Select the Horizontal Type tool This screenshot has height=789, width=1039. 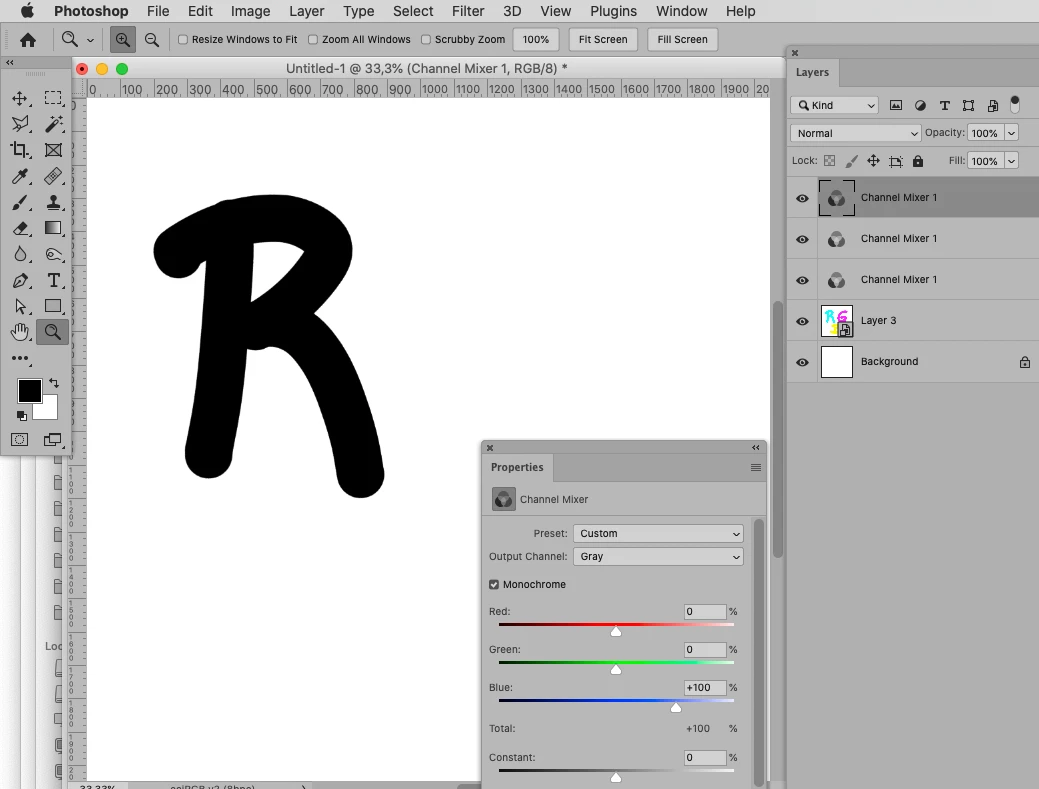click(53, 280)
